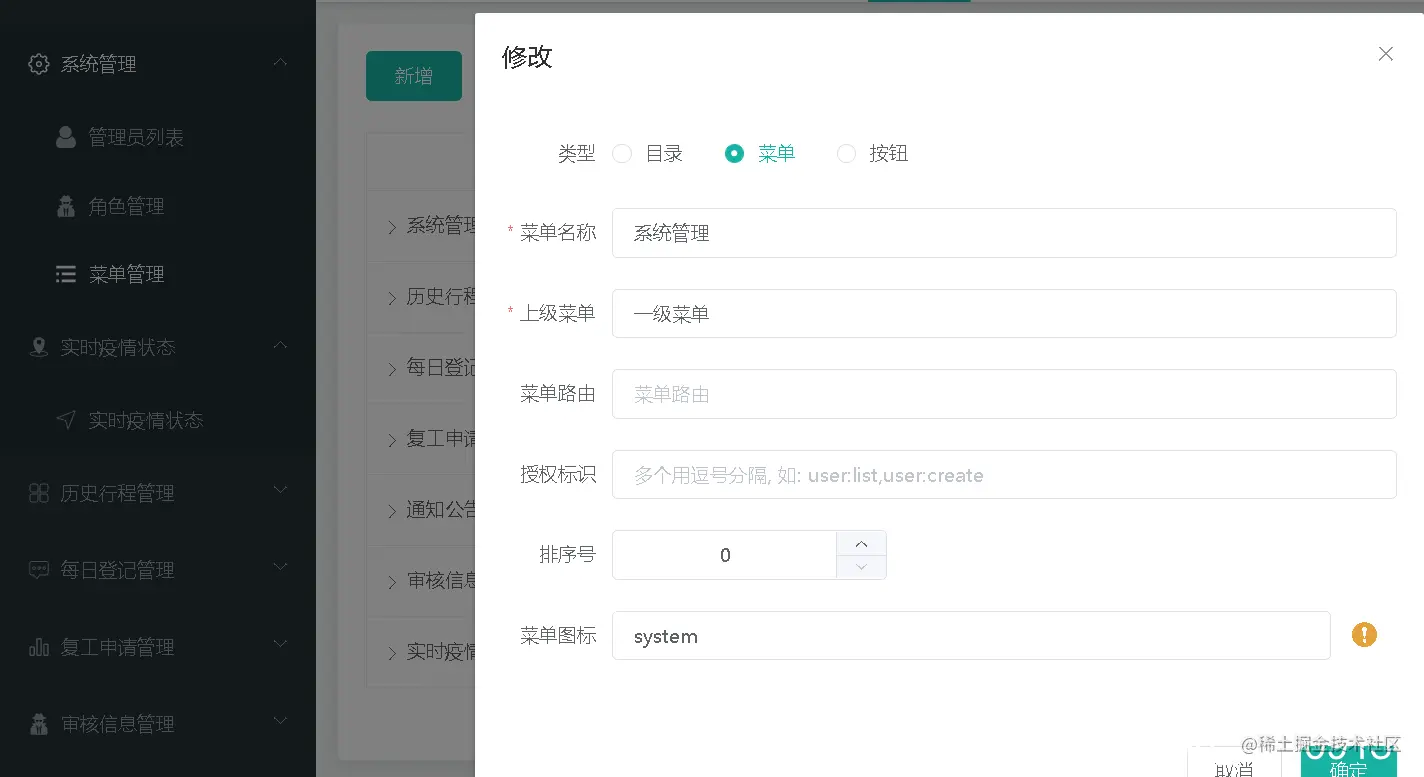Image resolution: width=1424 pixels, height=777 pixels.
Task: Click the grid icon beside 历史行程管理
Action: point(39,493)
